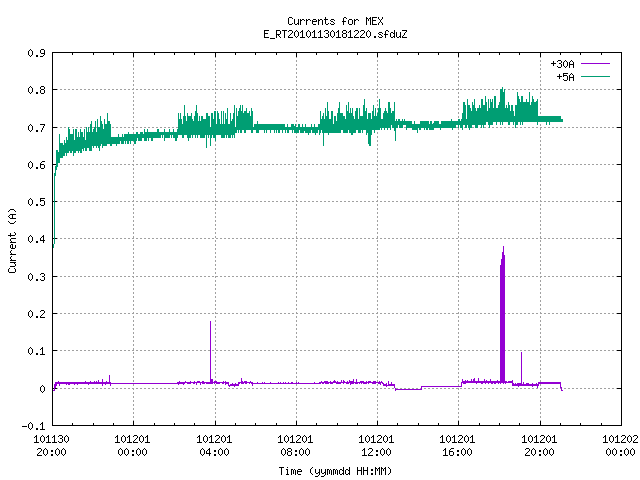Click the 0.6 y-axis tick label

pyautogui.click(x=36, y=165)
